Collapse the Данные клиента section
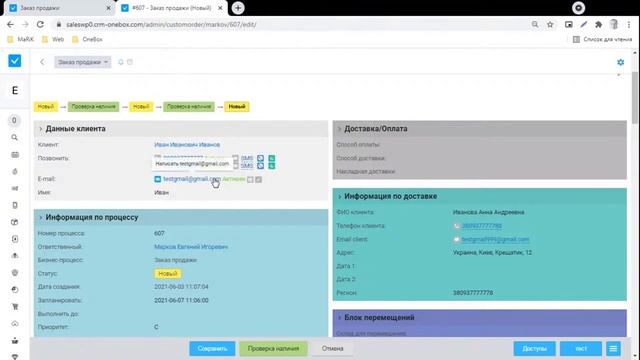Viewport: 640px width, 360px height. (x=40, y=129)
